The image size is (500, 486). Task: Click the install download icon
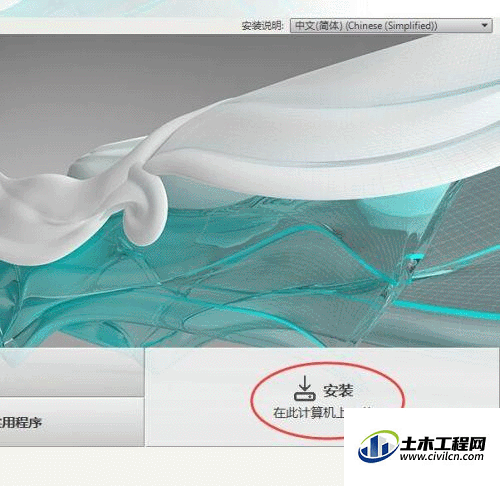point(304,389)
